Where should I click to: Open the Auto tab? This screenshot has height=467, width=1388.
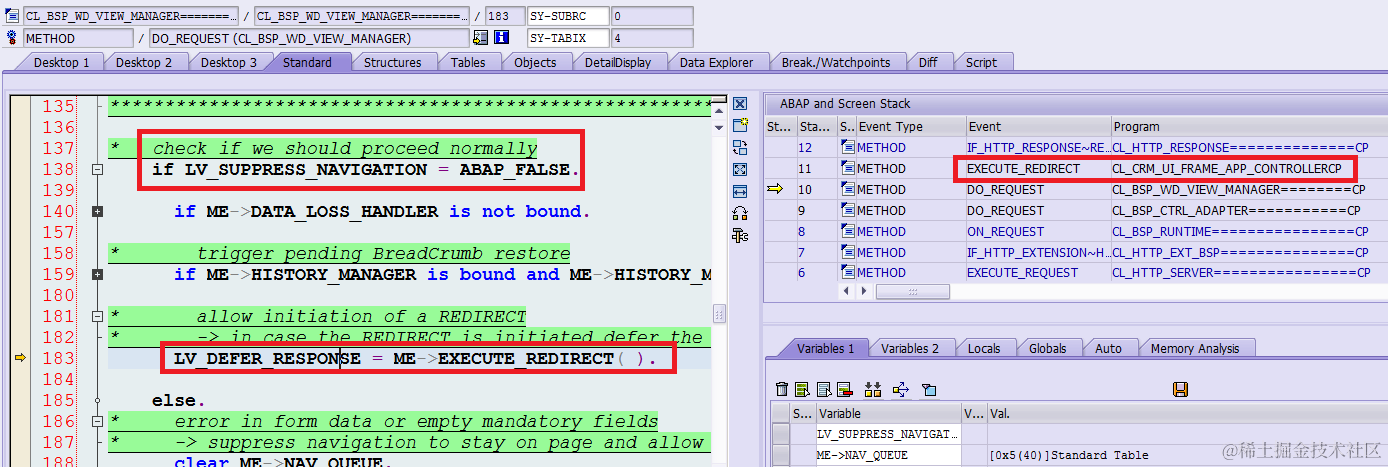coord(1108,348)
